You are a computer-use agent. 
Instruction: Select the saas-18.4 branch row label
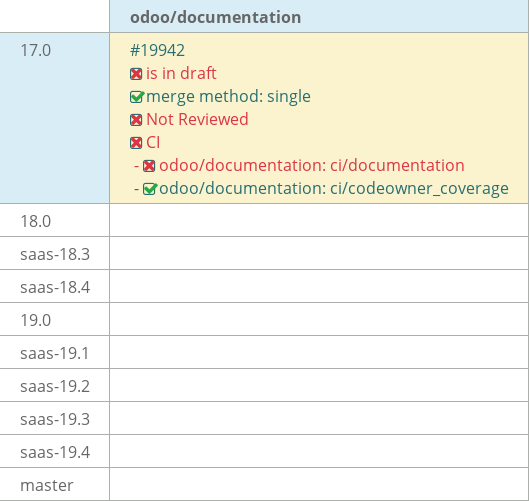(55, 287)
